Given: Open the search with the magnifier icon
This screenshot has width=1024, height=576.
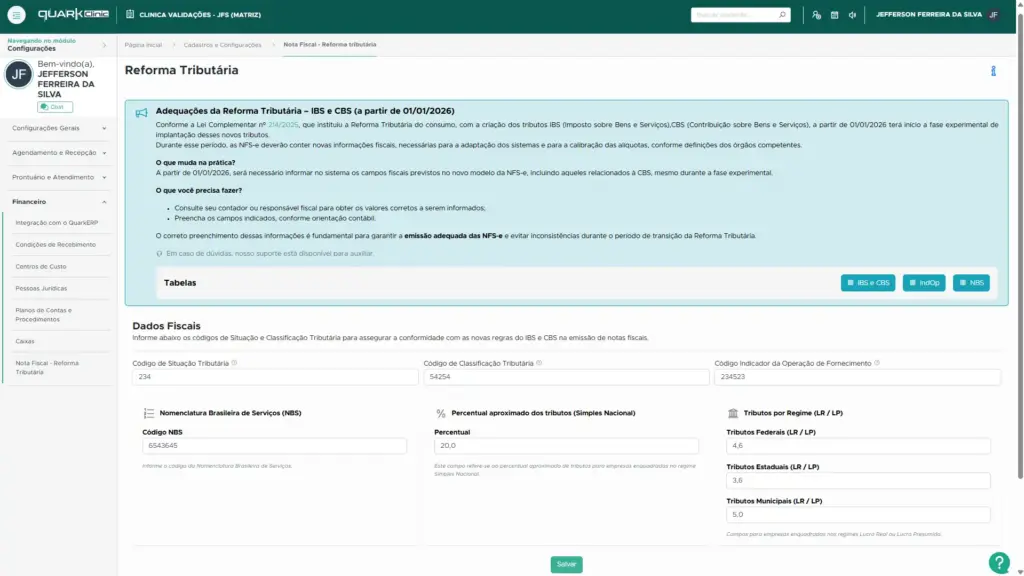Looking at the screenshot, I should [782, 14].
